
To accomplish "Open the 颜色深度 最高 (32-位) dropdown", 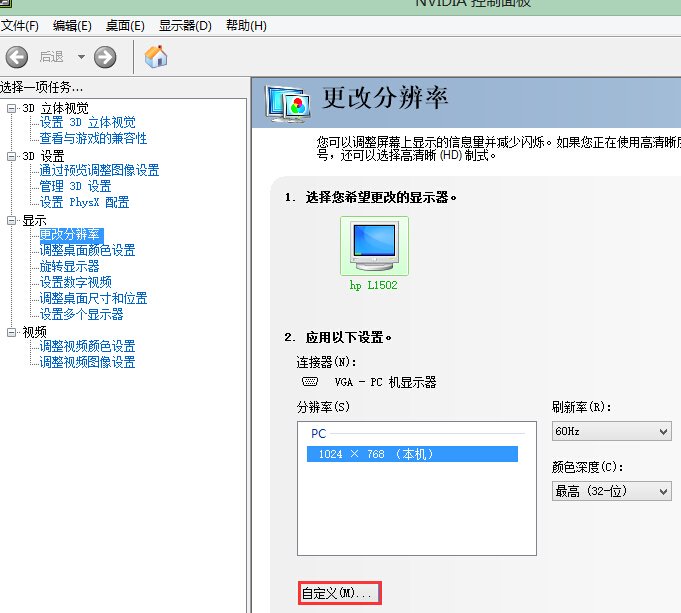I will click(x=612, y=491).
